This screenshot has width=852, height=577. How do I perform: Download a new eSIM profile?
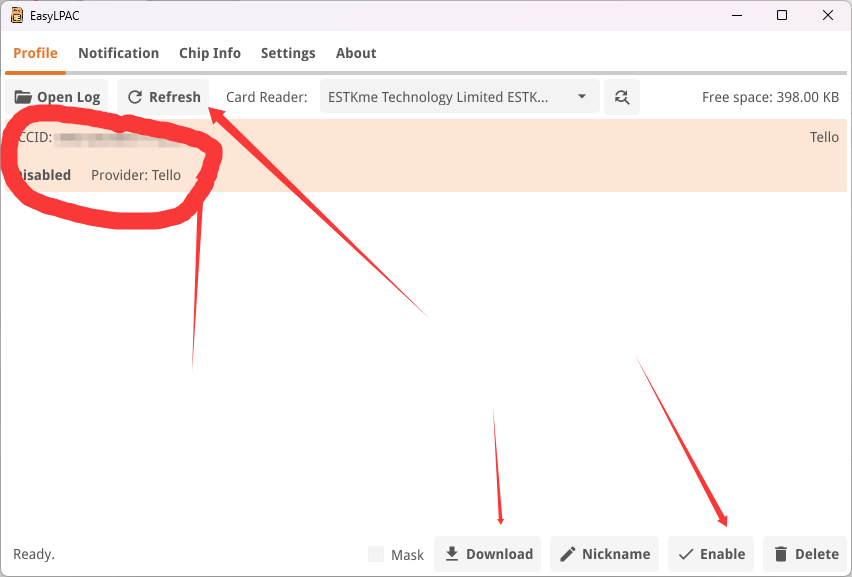click(488, 554)
